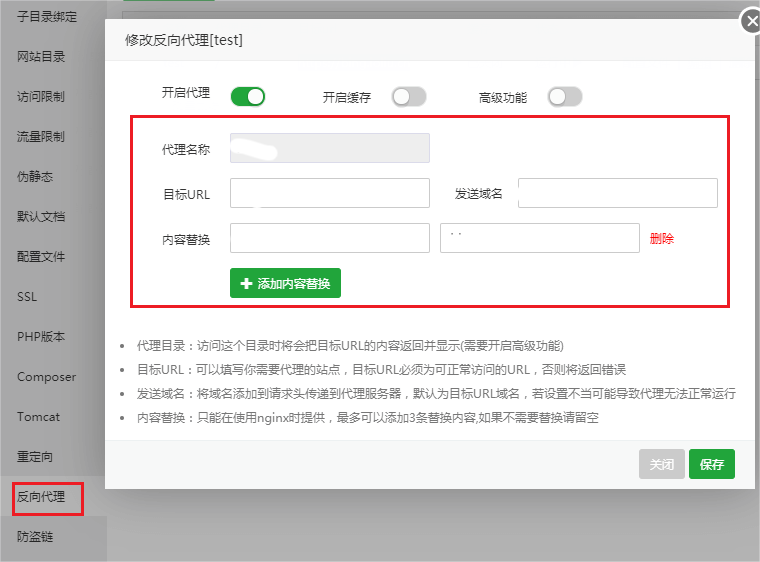This screenshot has height=562, width=760.
Task: Click the 代理目录 help note
Action: point(350,346)
